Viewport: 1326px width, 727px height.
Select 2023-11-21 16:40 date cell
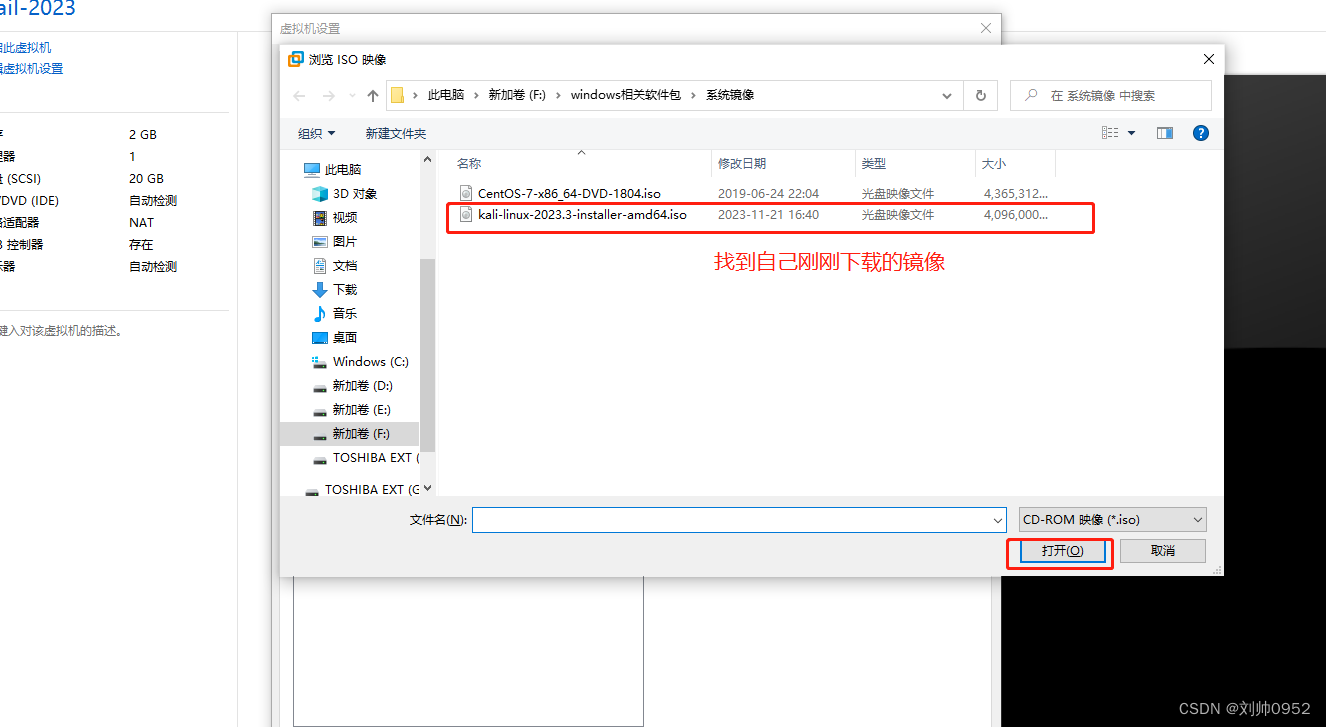click(x=768, y=214)
